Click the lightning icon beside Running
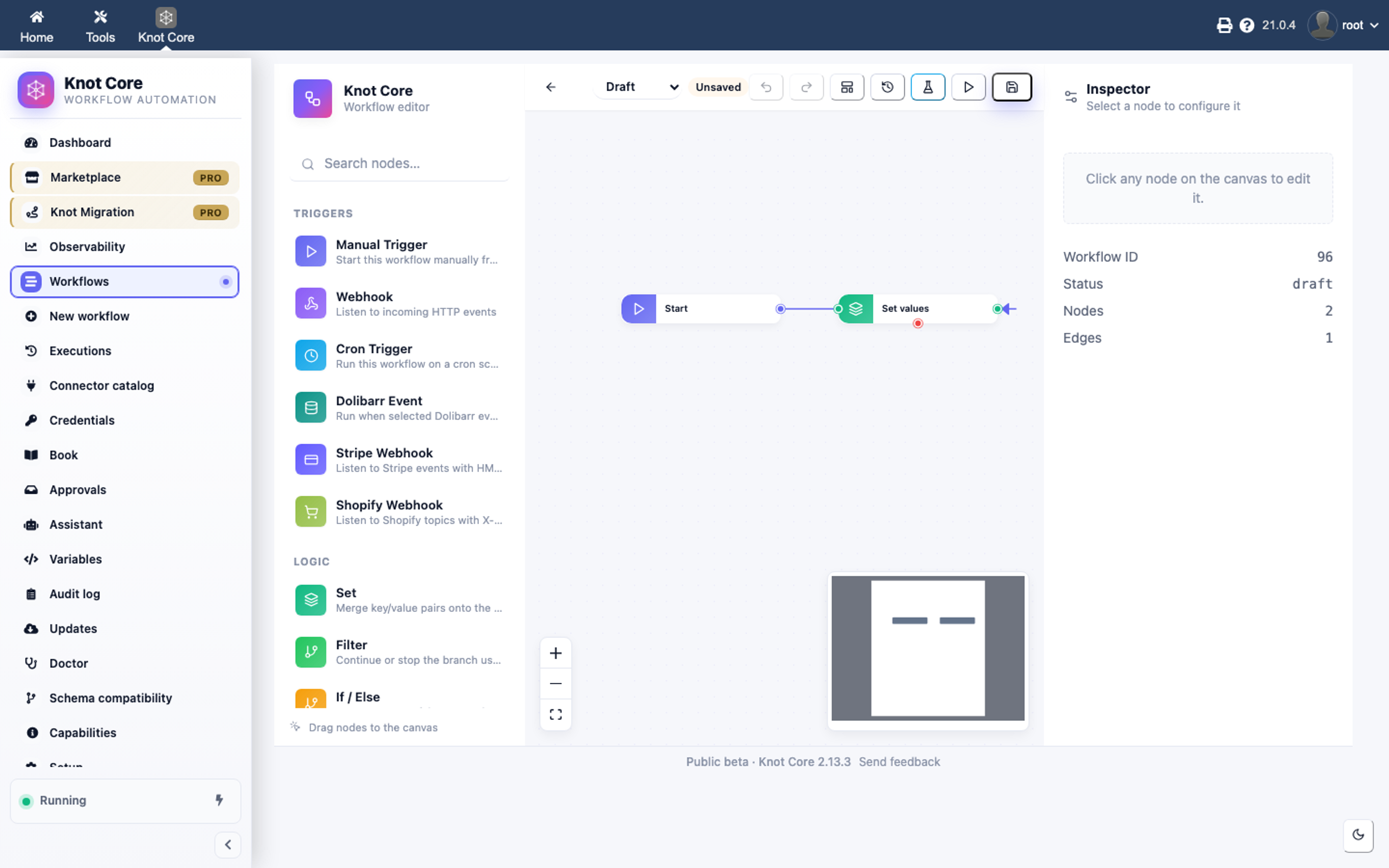 tap(219, 800)
